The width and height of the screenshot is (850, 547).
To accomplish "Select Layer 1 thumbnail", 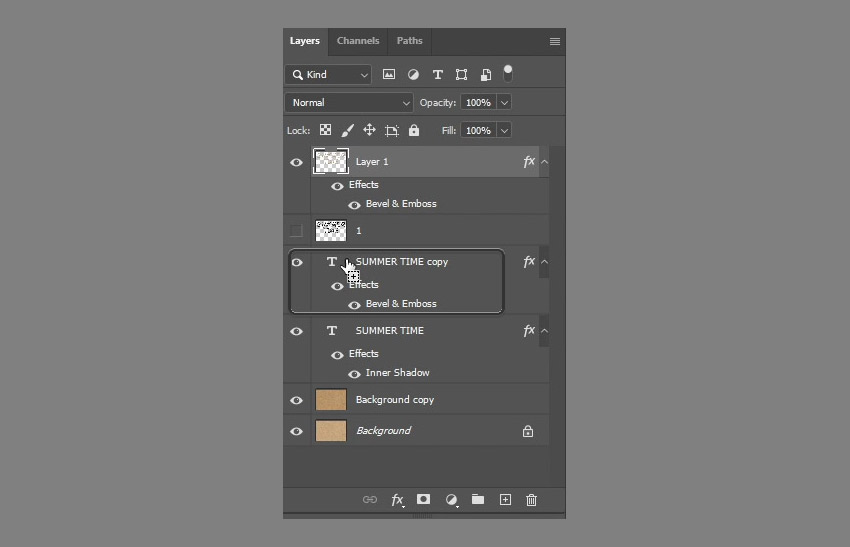I will tap(331, 162).
